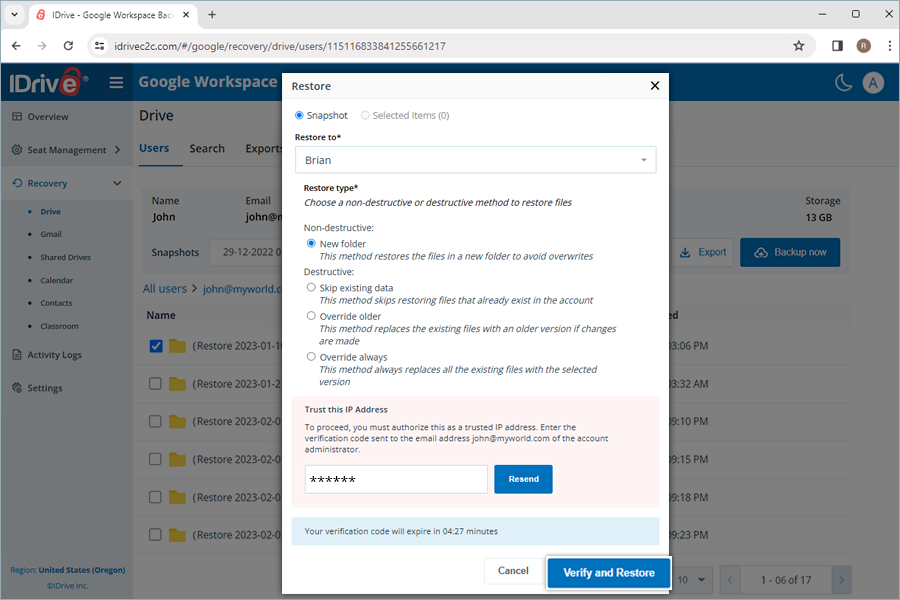900x600 pixels.
Task: Click the Backup now button
Action: tap(790, 252)
